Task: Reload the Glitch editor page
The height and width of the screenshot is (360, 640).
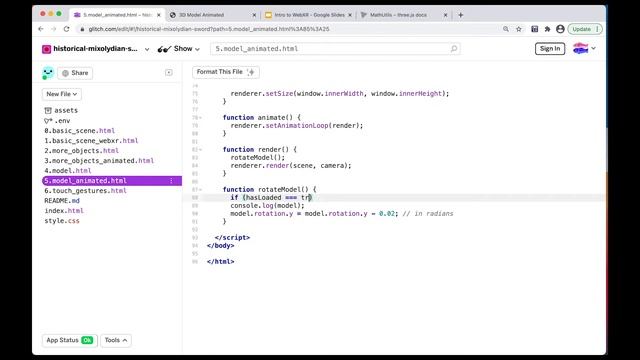Action: 67,29
